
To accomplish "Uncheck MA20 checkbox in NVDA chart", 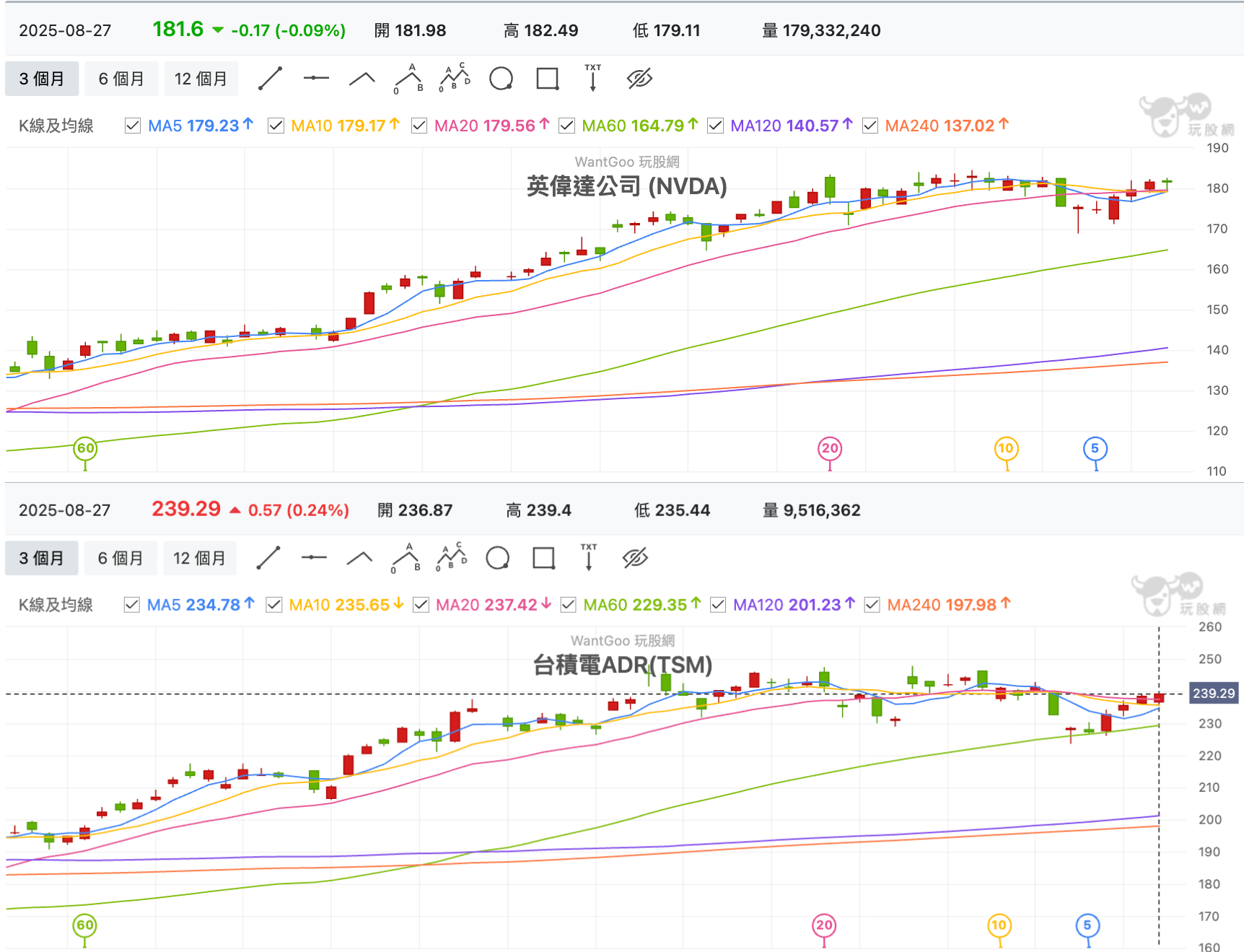I will pyautogui.click(x=419, y=126).
